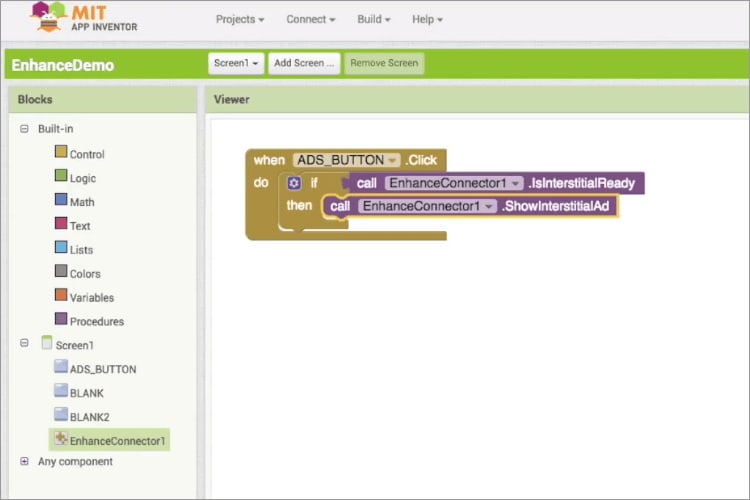Select EnhanceConnector1 in the component tree
Image resolution: width=750 pixels, height=500 pixels.
(117, 441)
